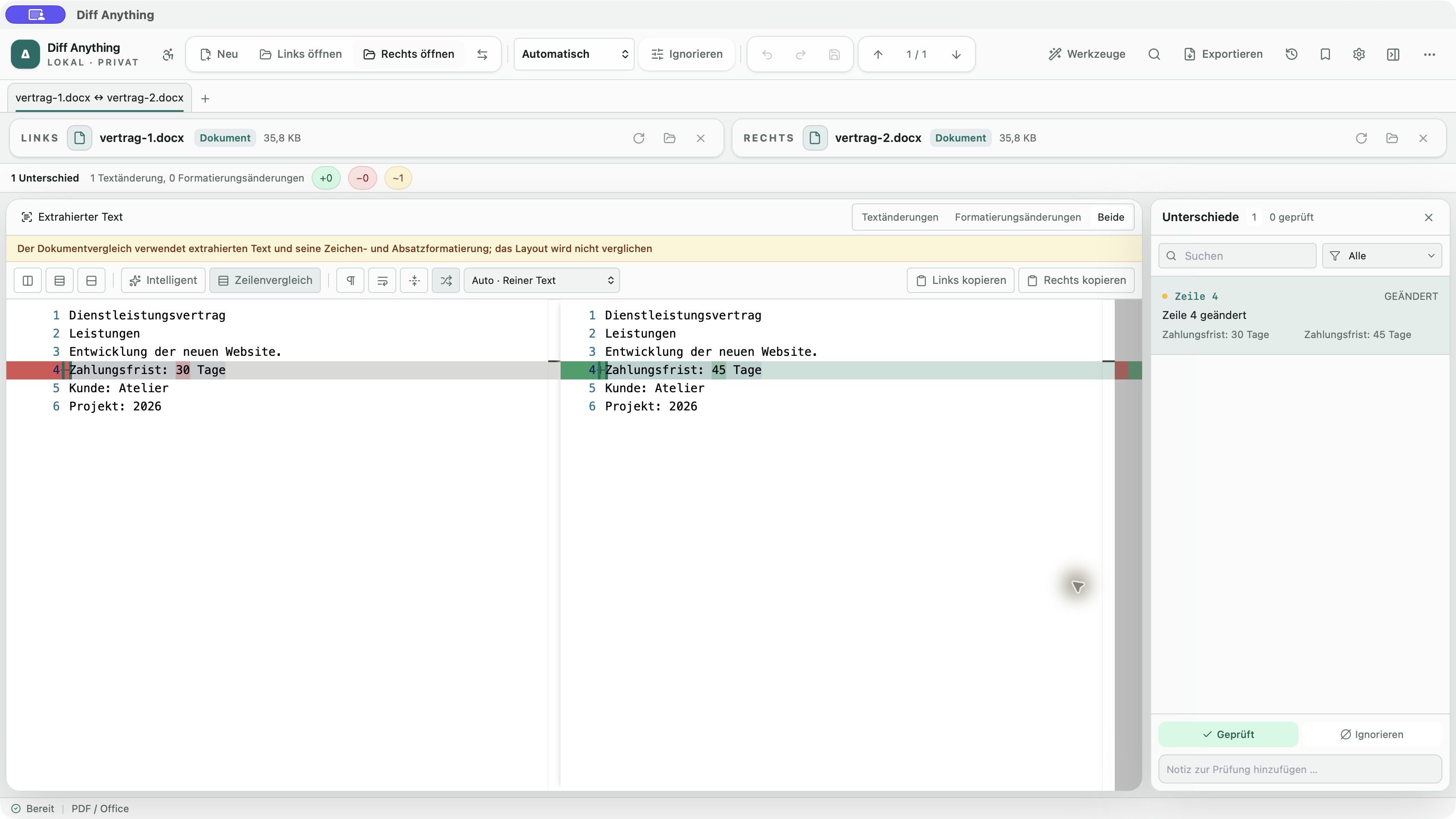Click the undo arrow icon
This screenshot has height=819, width=1456.
[767, 54]
